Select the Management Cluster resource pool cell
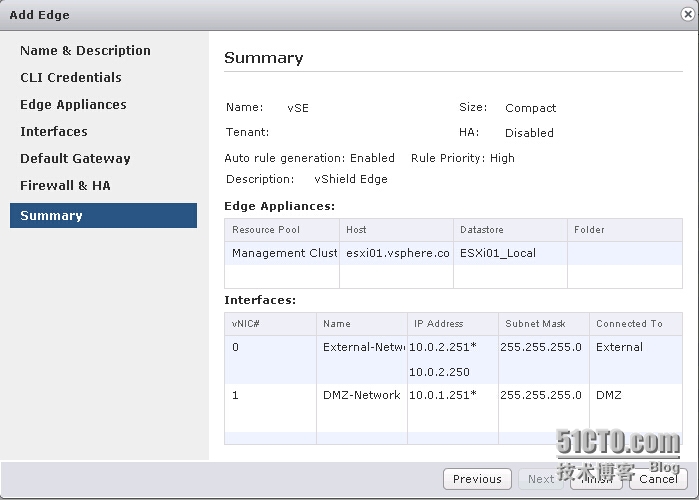 coord(282,253)
